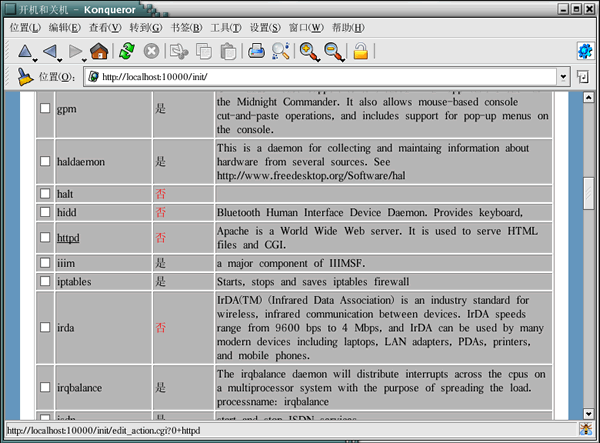Click the Cut toolbar icon

pyautogui.click(x=179, y=51)
